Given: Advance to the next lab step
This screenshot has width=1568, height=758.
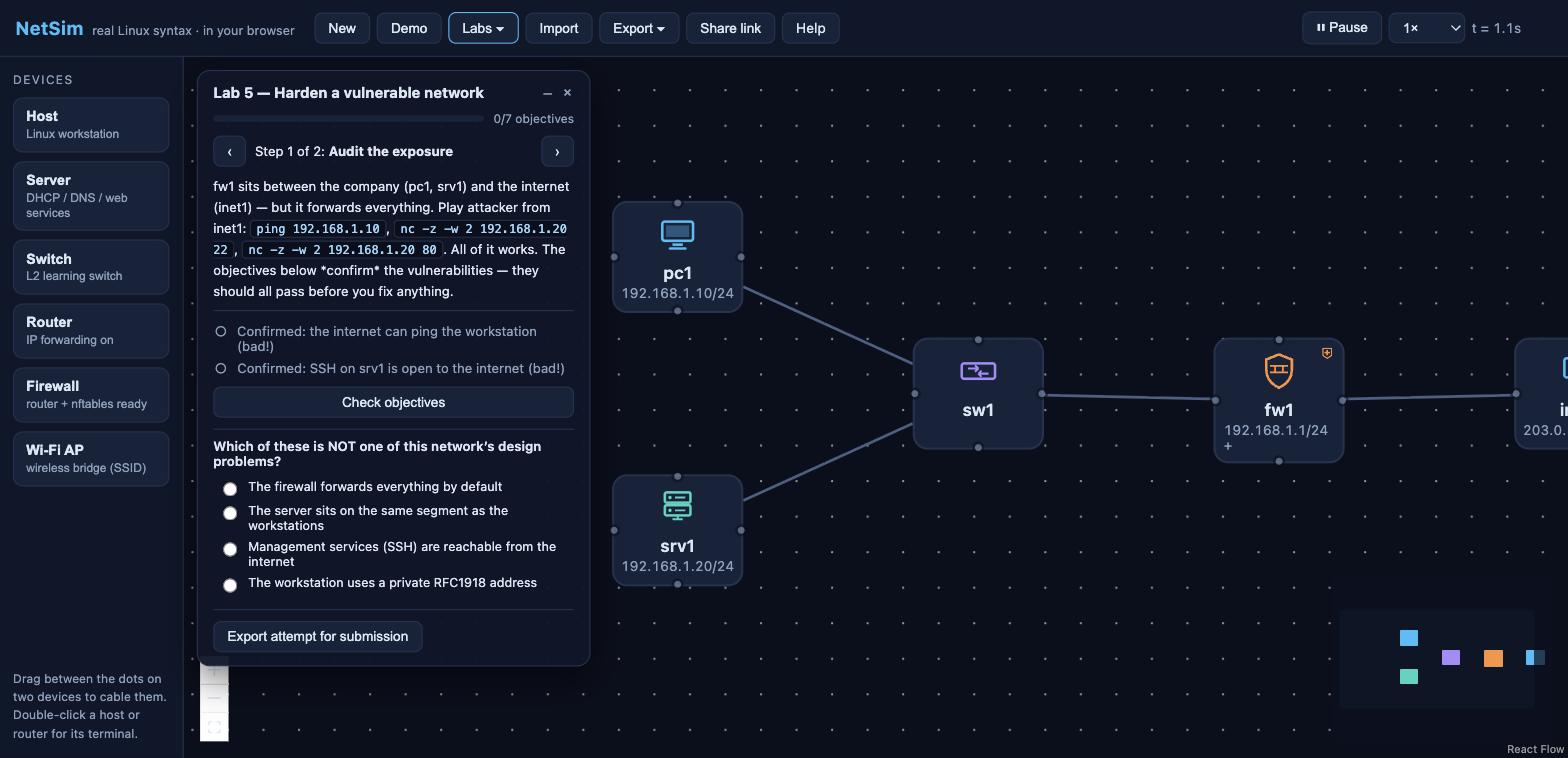Looking at the screenshot, I should pos(557,152).
